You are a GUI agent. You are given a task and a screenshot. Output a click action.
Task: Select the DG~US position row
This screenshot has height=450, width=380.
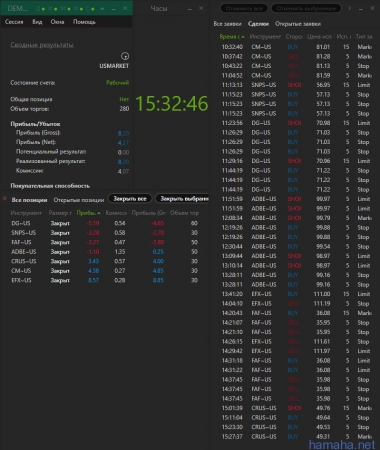[105, 223]
